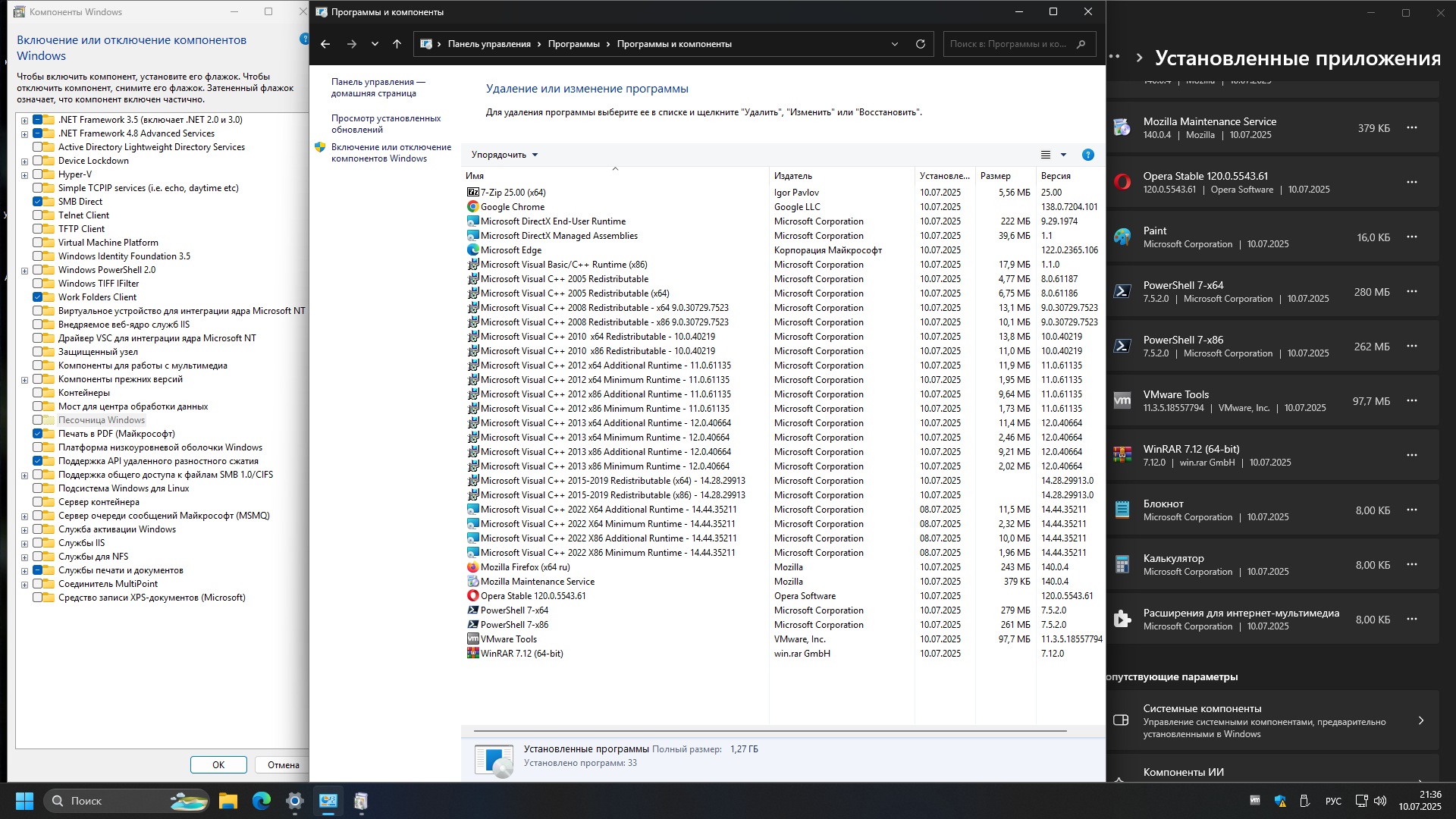
Task: Click the horizontal scrollbar under programs list
Action: [770, 731]
